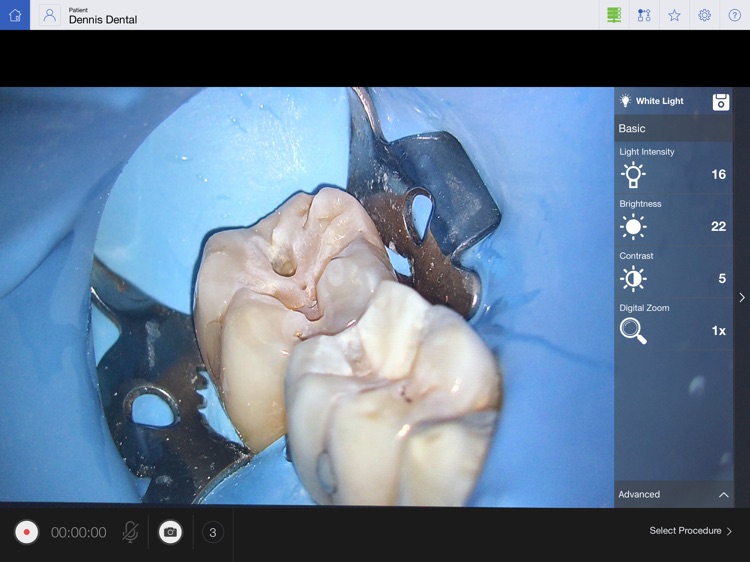Click the recording timer 00:00:00
Viewport: 750px width, 562px height.
78,532
